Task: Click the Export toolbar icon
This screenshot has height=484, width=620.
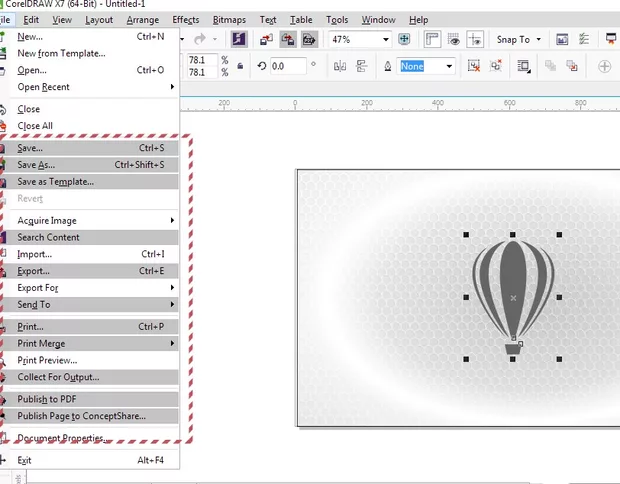Action: [x=288, y=39]
